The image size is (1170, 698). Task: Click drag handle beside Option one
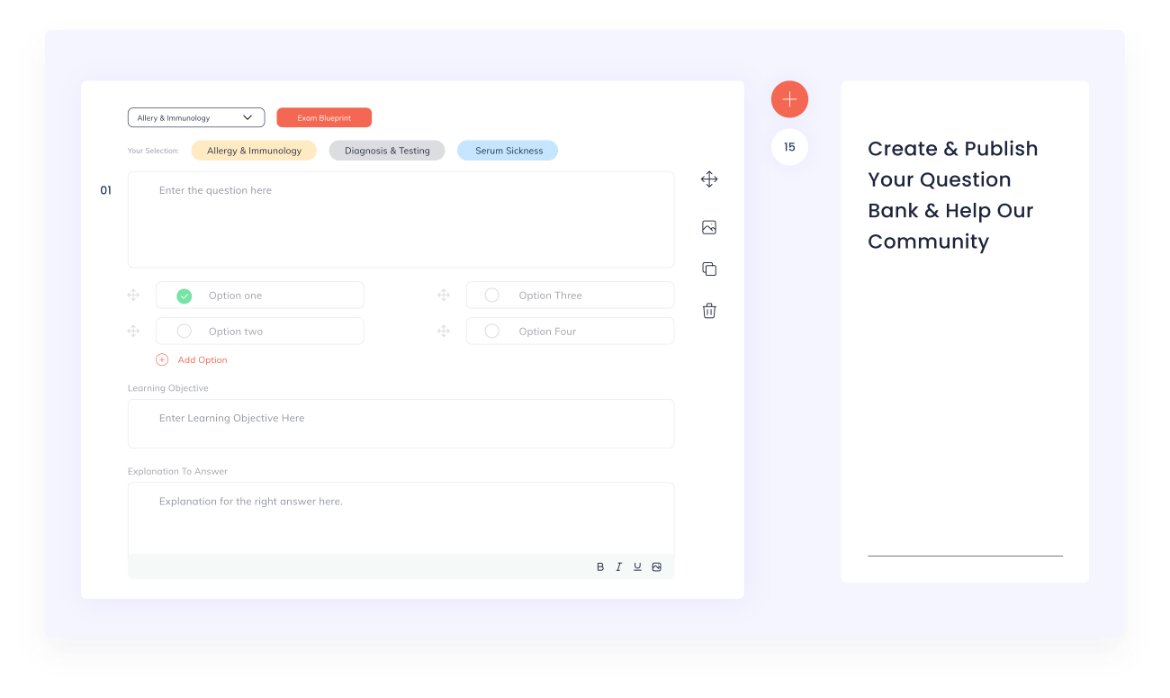pyautogui.click(x=133, y=295)
